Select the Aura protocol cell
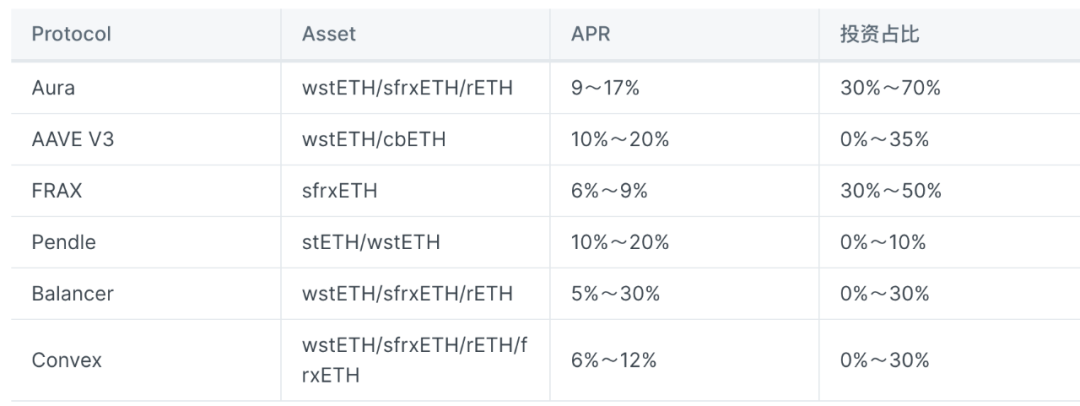This screenshot has height=406, width=1080. [x=53, y=88]
